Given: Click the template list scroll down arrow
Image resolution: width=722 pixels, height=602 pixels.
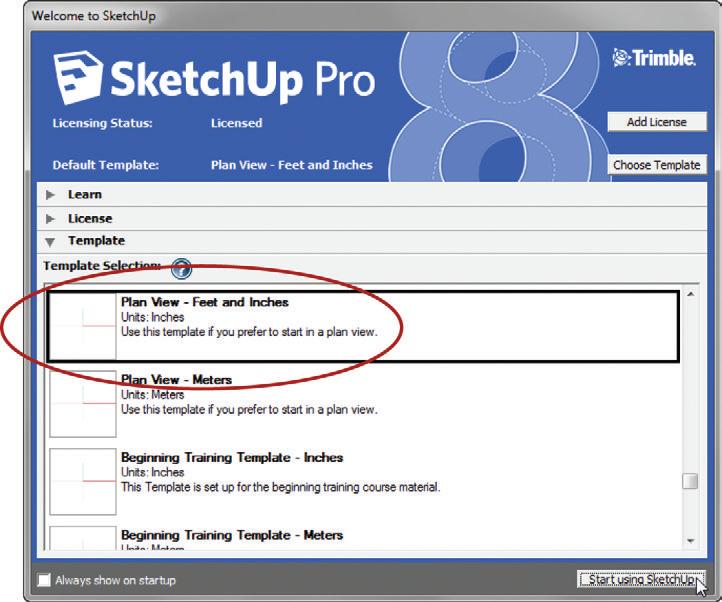Looking at the screenshot, I should (691, 541).
